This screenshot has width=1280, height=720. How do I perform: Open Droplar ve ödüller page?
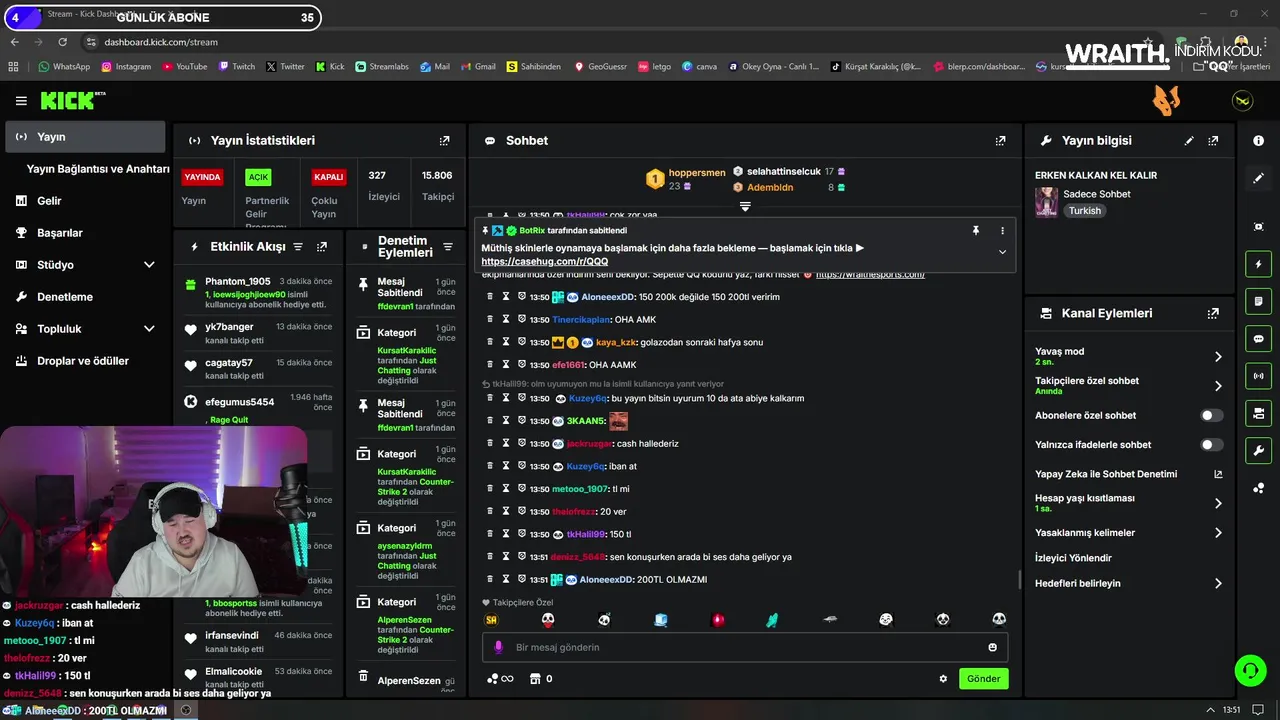click(x=83, y=361)
